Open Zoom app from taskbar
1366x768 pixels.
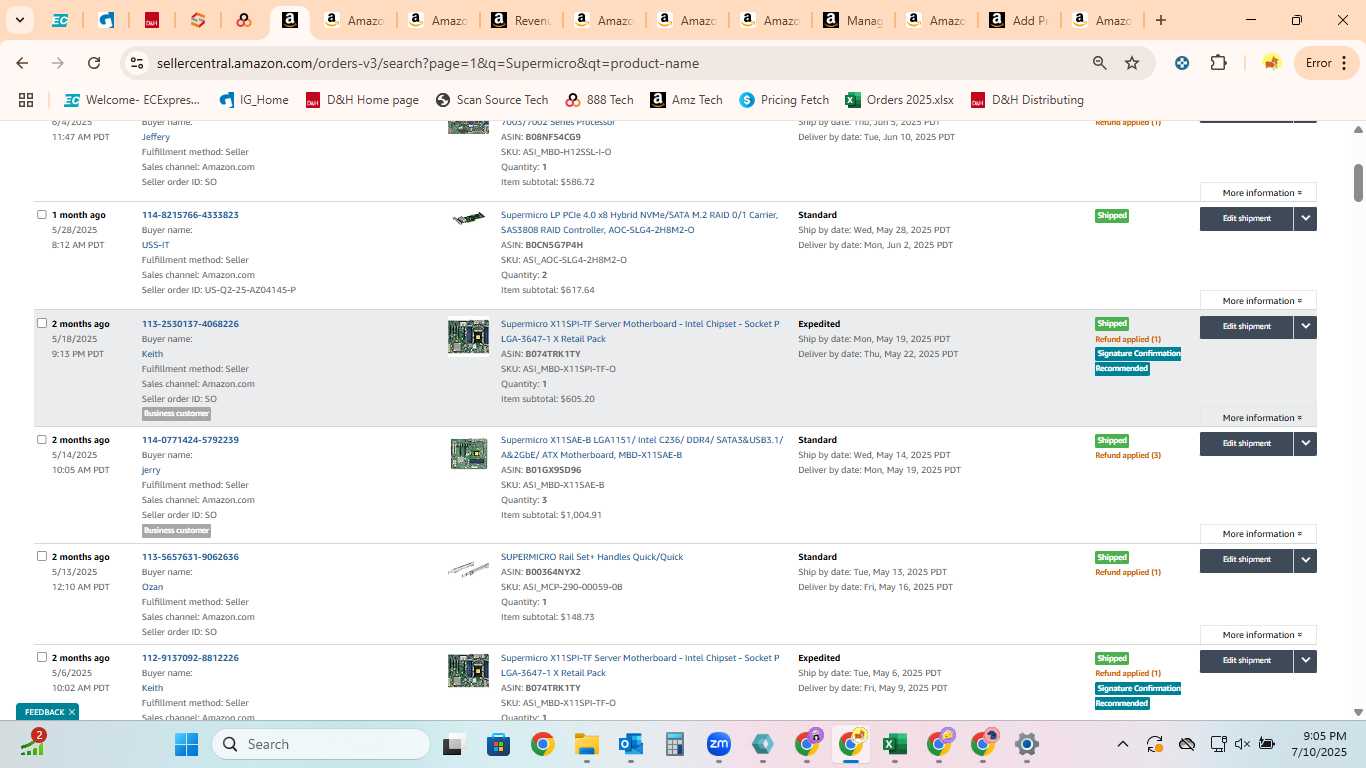pyautogui.click(x=718, y=744)
